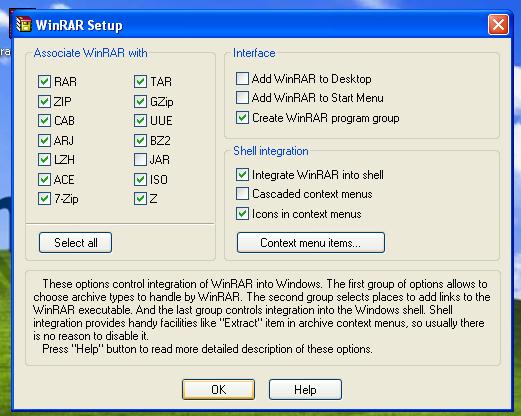Toggle the CAB file type checkbox

(44, 121)
